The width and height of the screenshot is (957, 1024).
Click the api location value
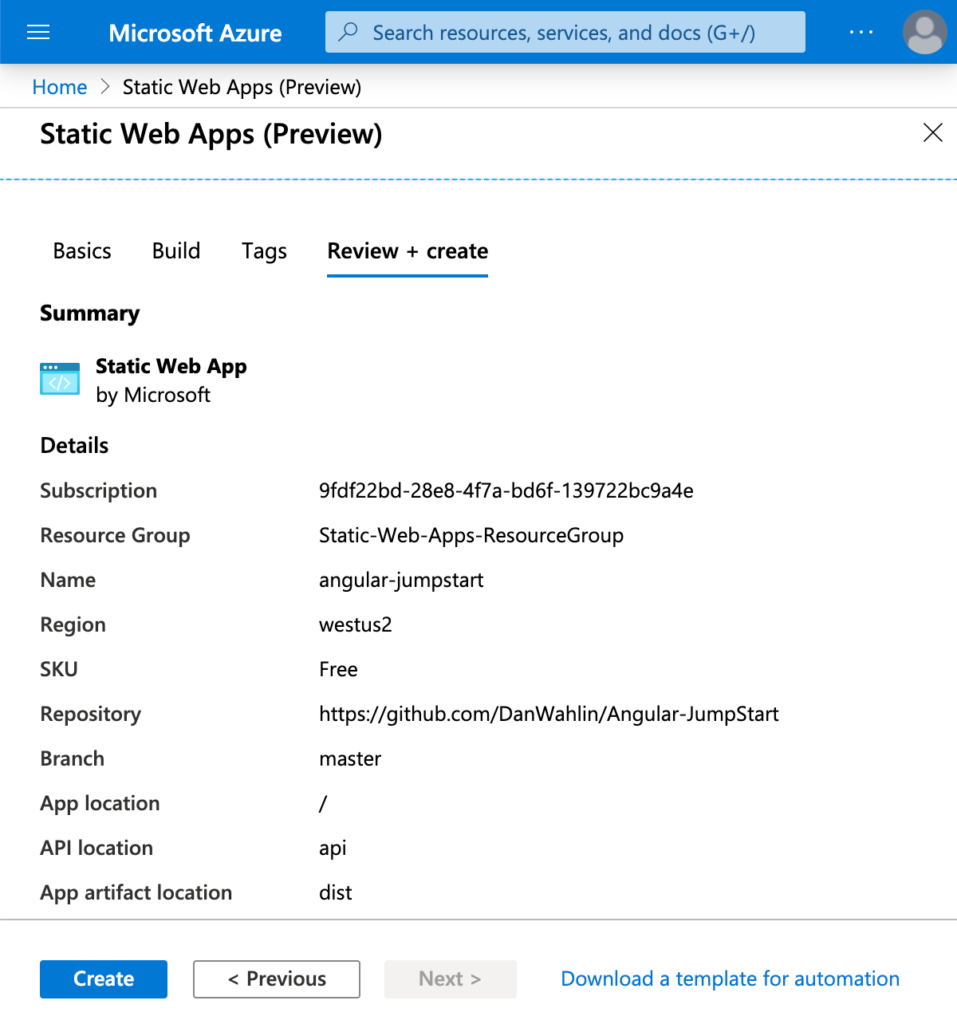pyautogui.click(x=333, y=848)
